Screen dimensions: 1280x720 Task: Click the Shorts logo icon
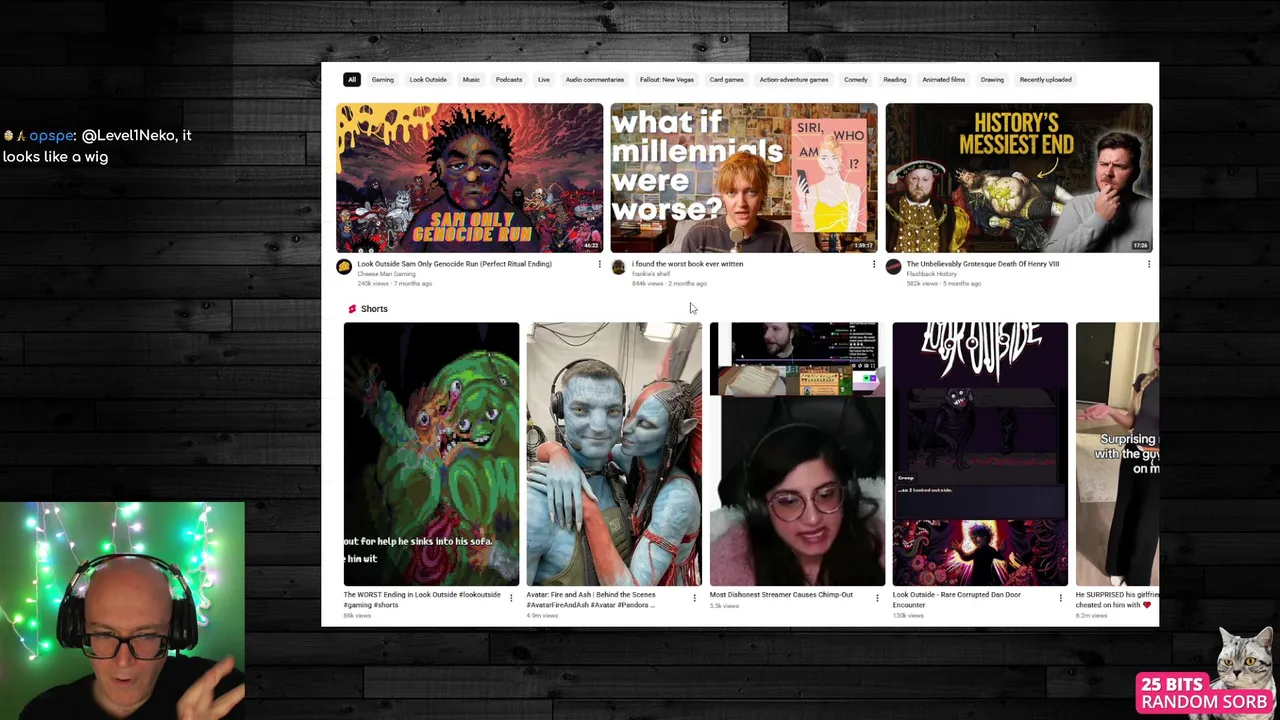(x=352, y=309)
